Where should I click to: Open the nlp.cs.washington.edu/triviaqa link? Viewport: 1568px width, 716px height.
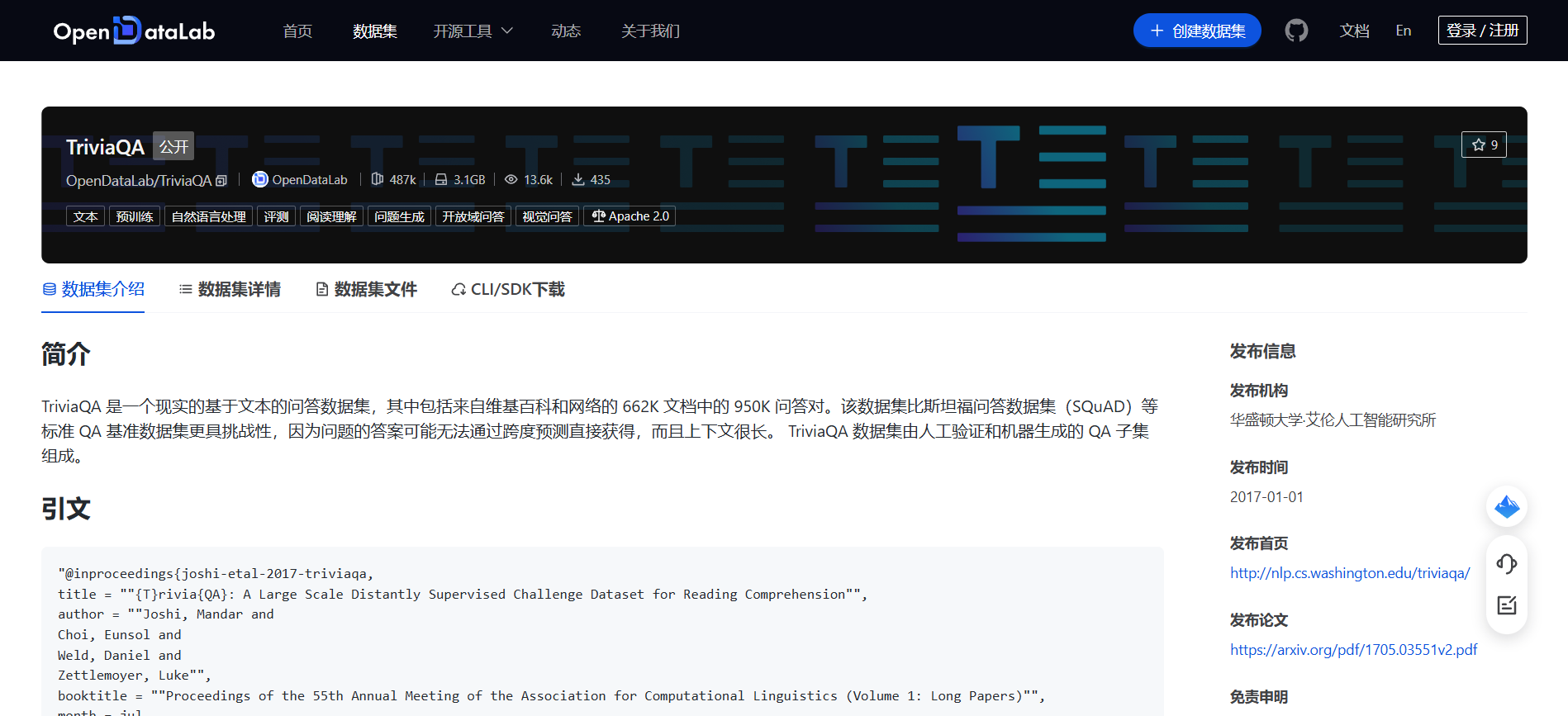click(x=1350, y=573)
